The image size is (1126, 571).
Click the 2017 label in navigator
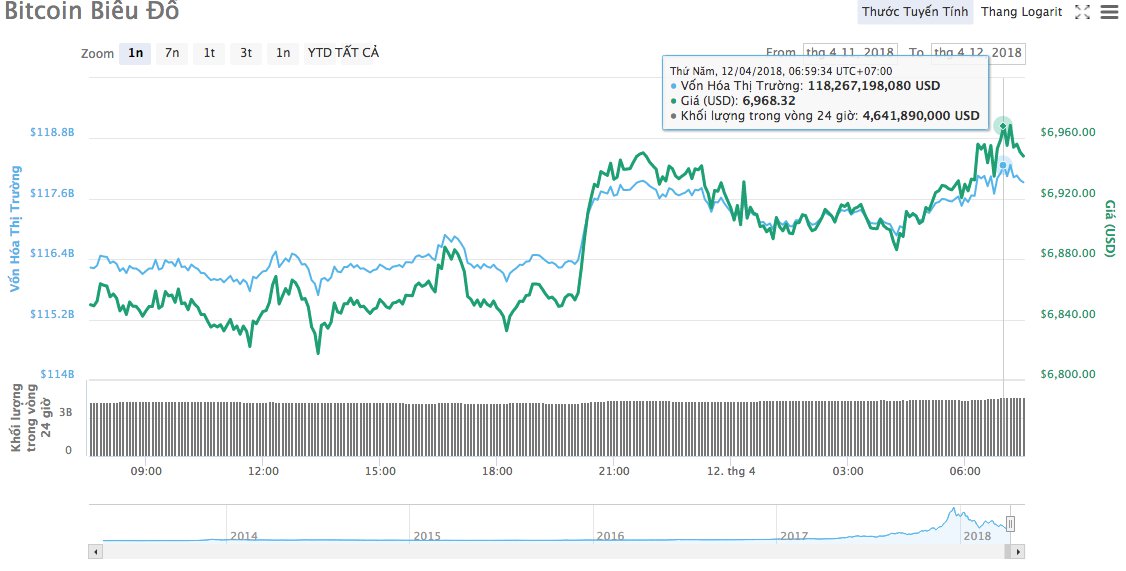(794, 536)
